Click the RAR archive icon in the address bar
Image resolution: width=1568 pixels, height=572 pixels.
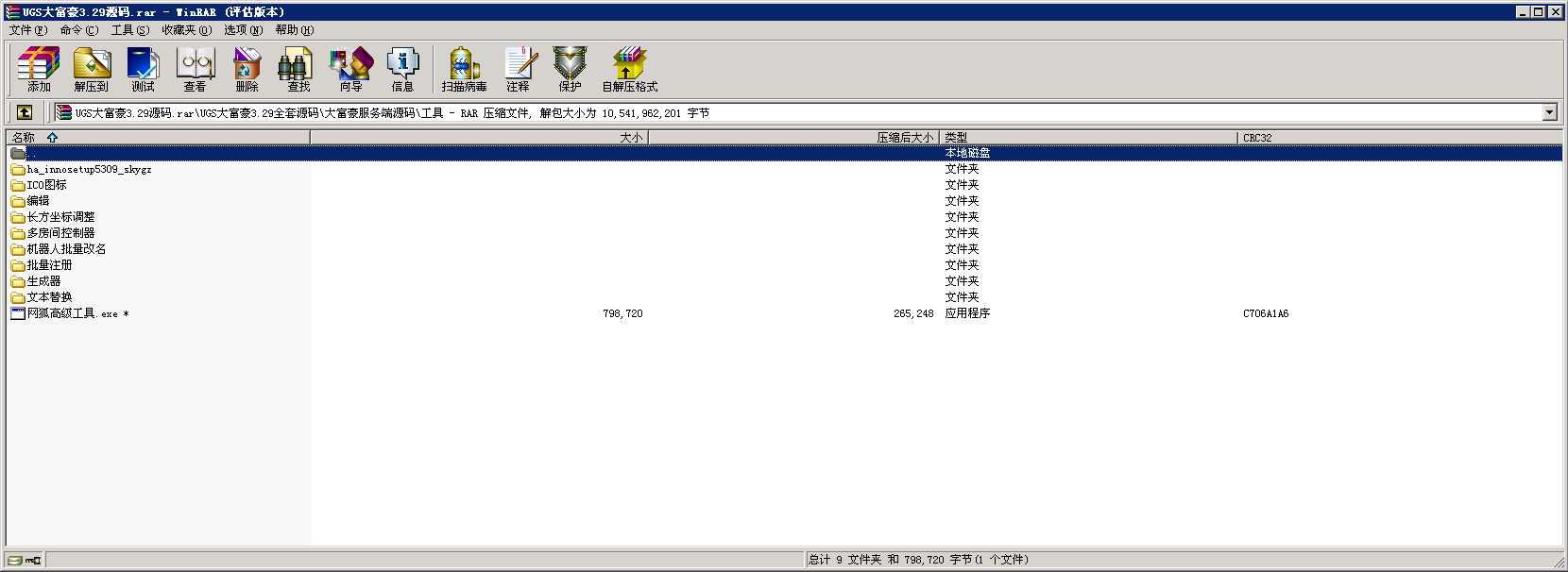pos(63,112)
